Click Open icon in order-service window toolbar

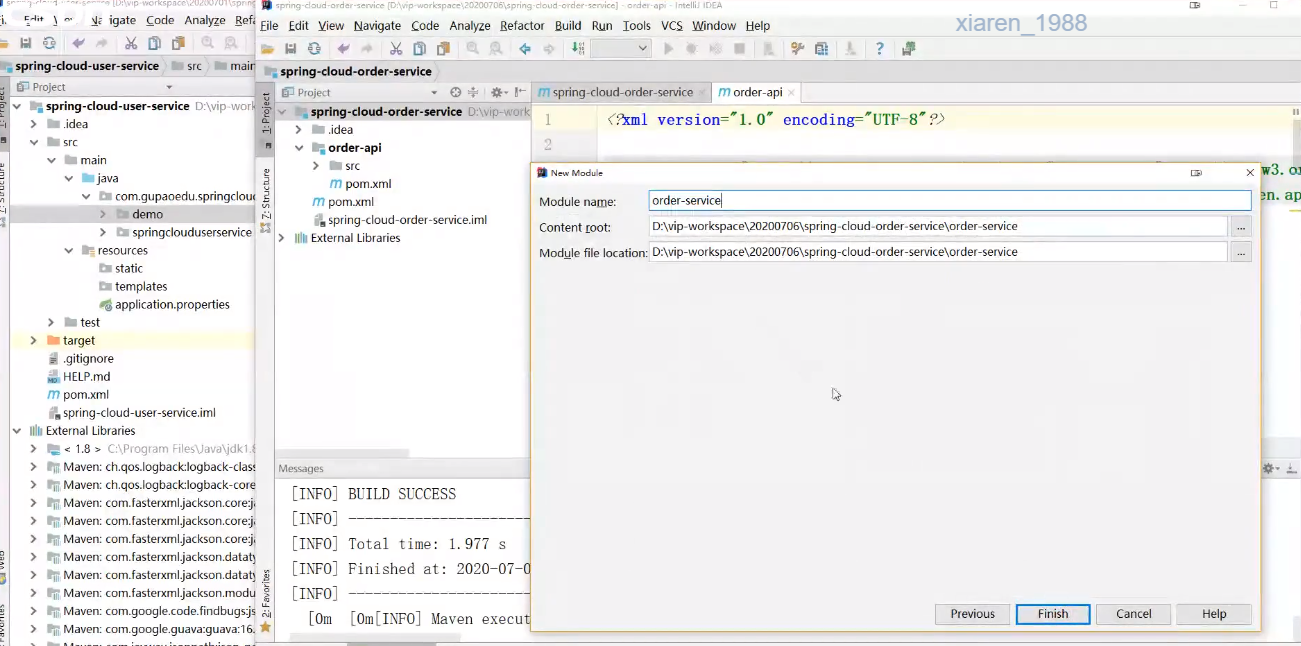pos(267,49)
